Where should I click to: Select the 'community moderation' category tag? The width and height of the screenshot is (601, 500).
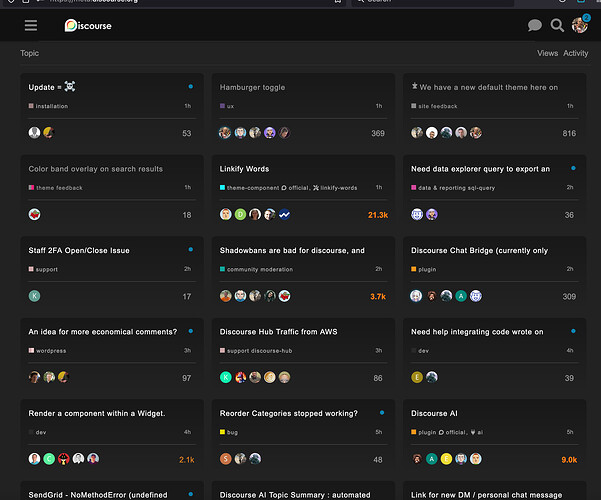click(x=256, y=270)
